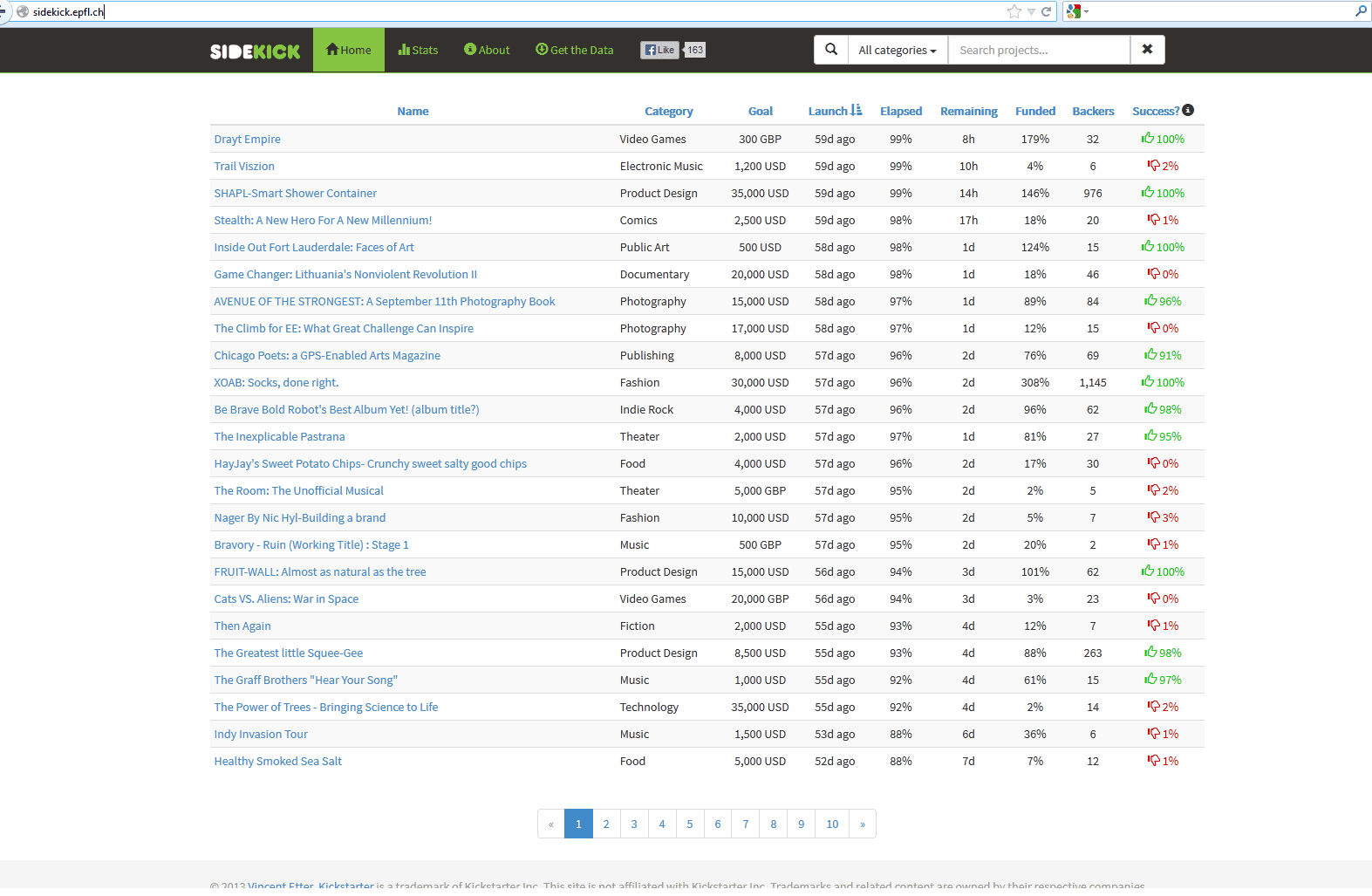
Task: Sort table by Funded column
Action: (x=1035, y=111)
